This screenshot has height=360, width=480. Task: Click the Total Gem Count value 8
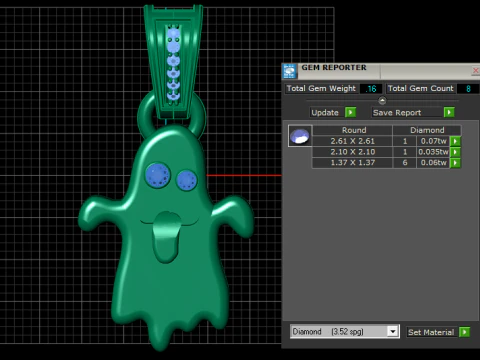tap(468, 89)
